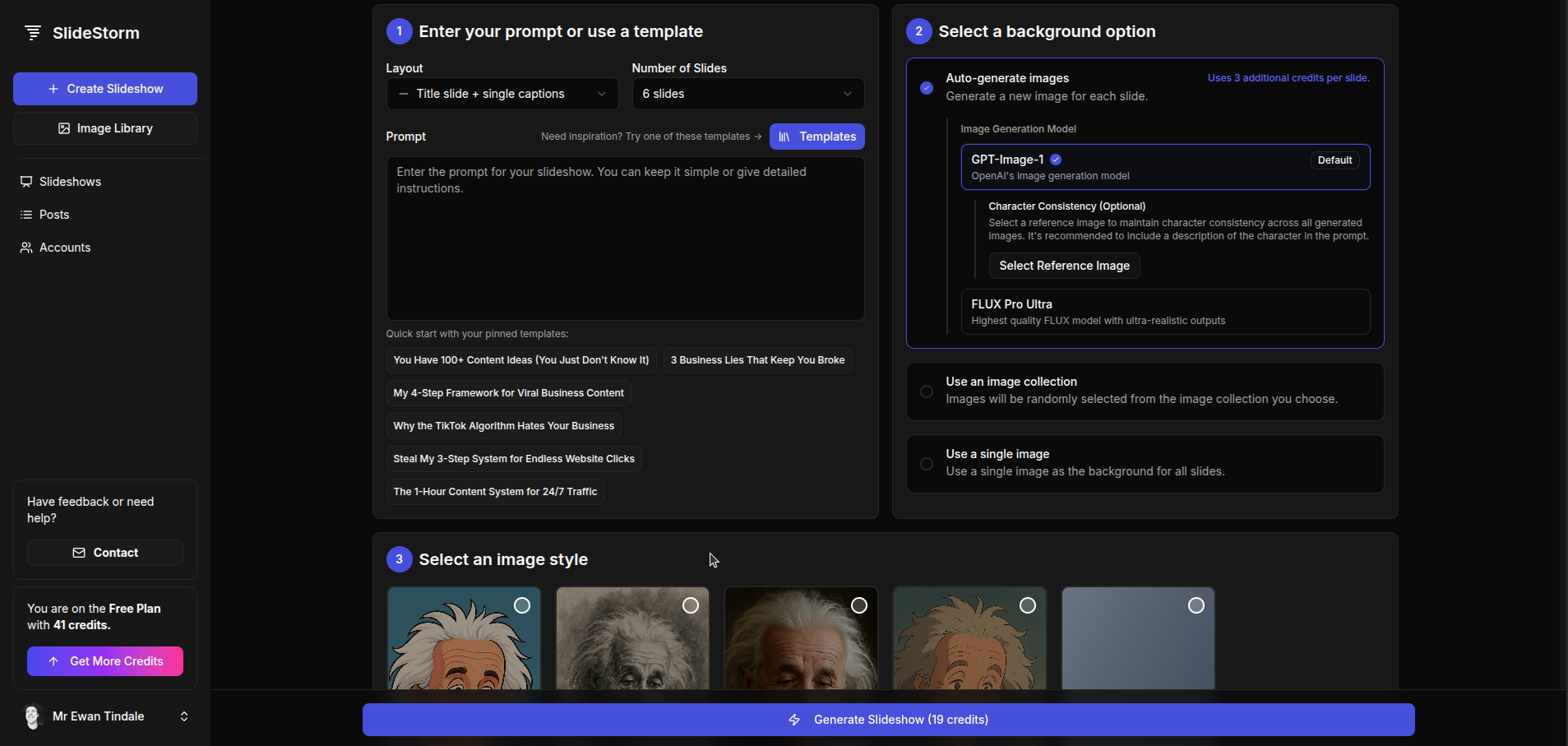
Task: Use template My 4-Step Framework for Viral Business Content
Action: coord(508,393)
